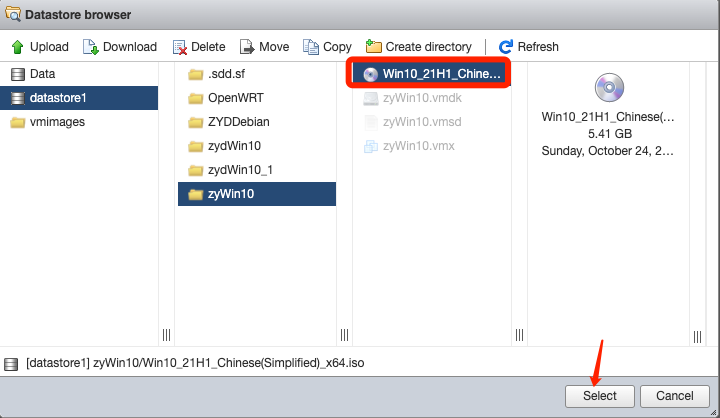Click the ISO disc icon in file list

tap(371, 74)
